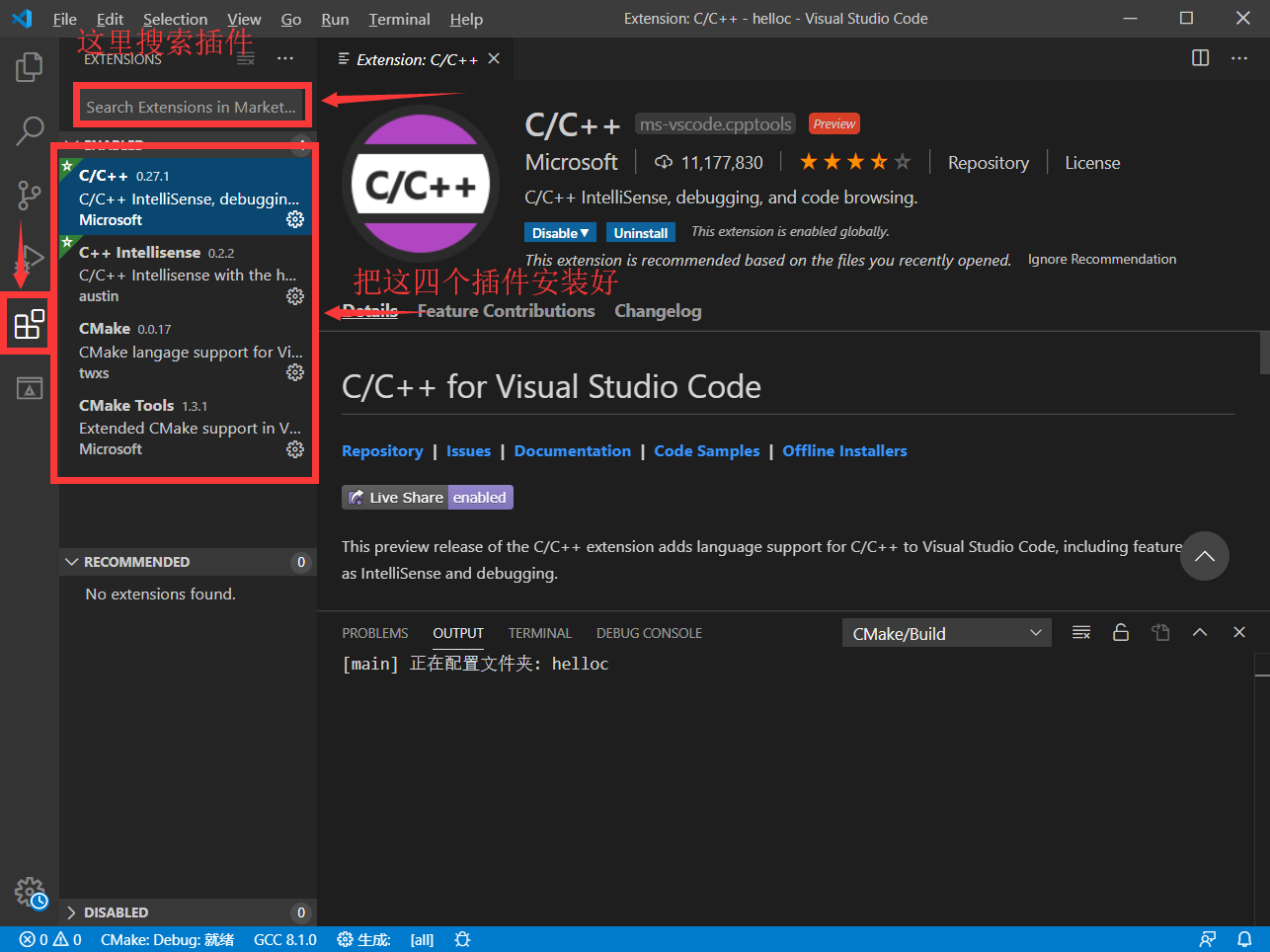Open the Disable dropdown for C/C++ extension
1270x952 pixels.
(560, 232)
